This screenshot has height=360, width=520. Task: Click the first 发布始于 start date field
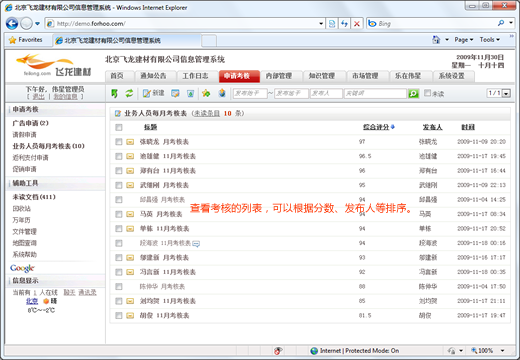click(x=250, y=94)
